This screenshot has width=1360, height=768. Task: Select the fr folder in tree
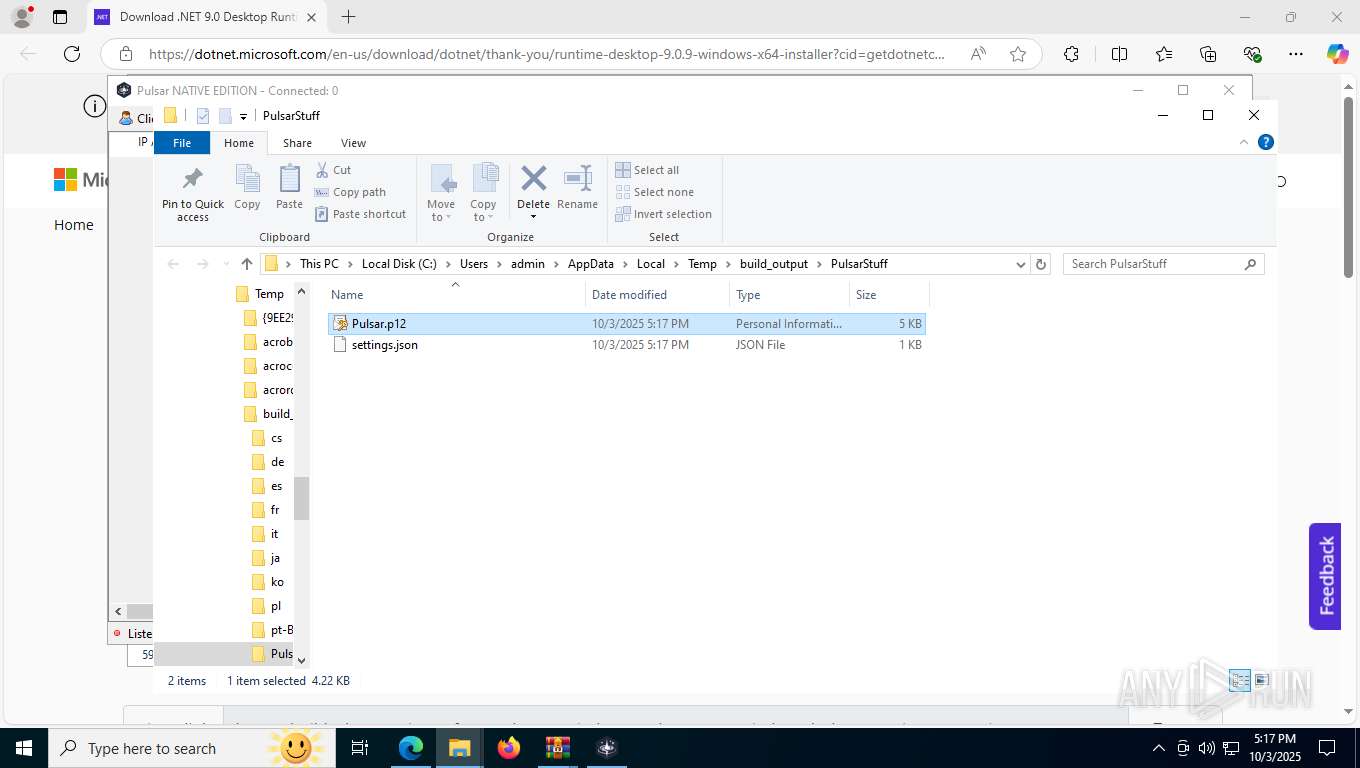[x=267, y=510]
